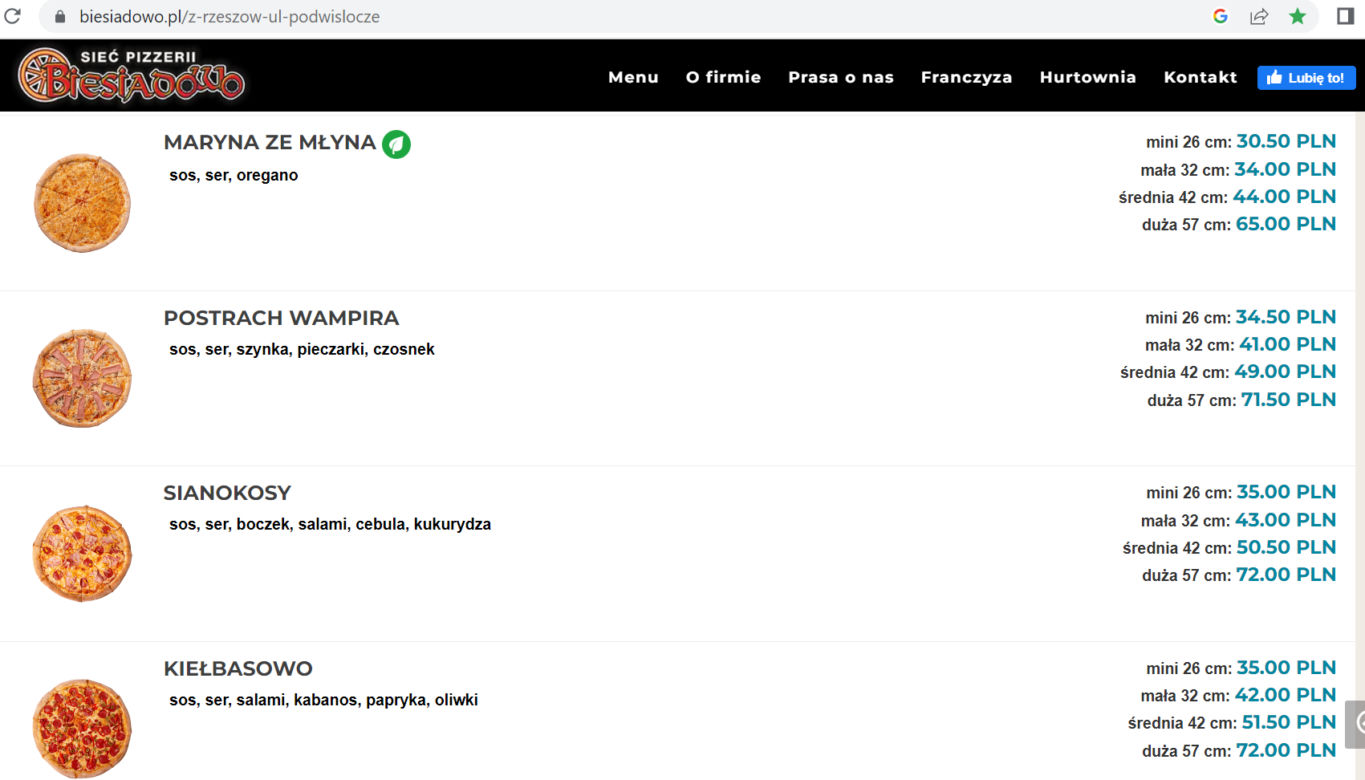Click the padlock site info icon
The width and height of the screenshot is (1365, 780).
pyautogui.click(x=60, y=17)
